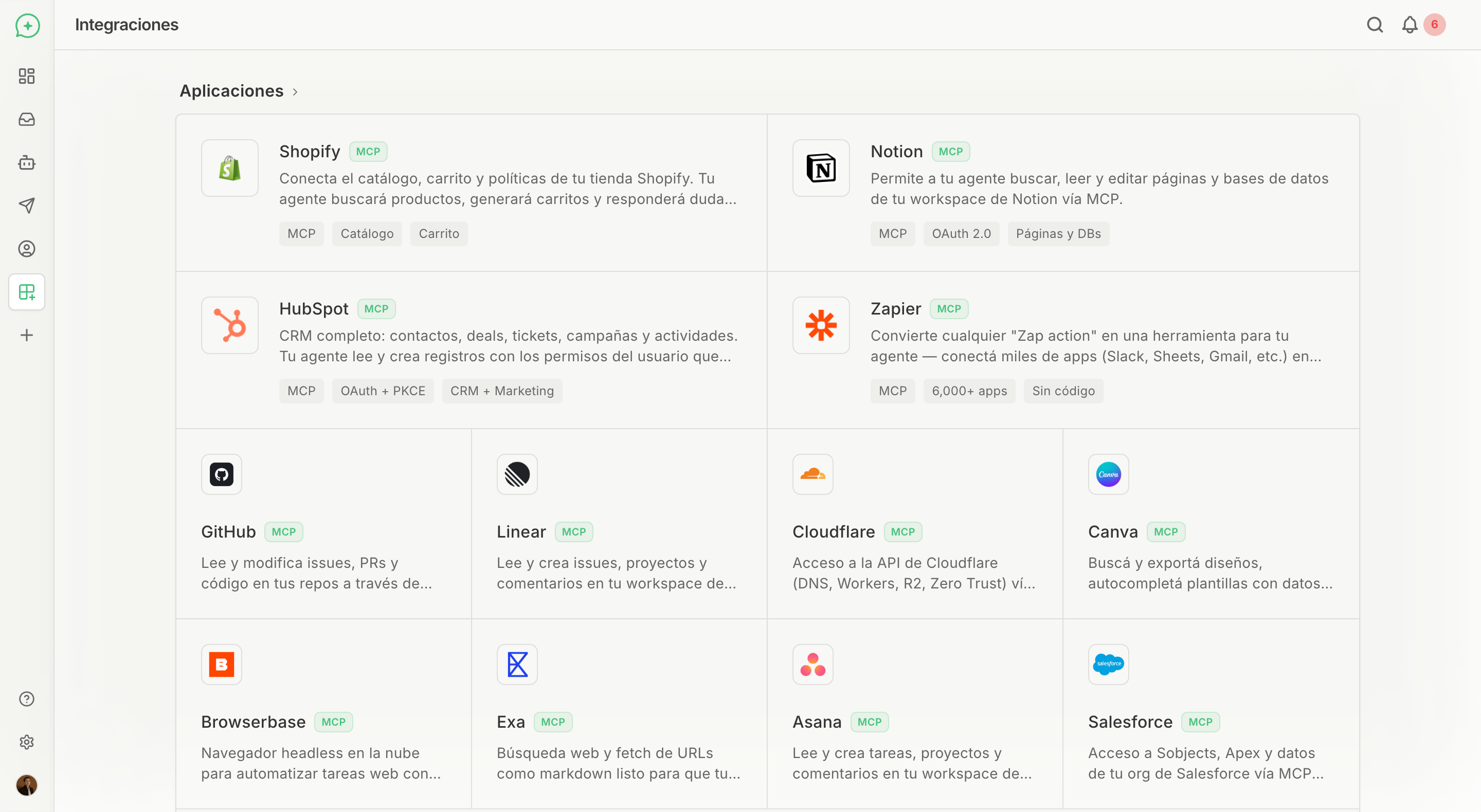Open the Canva integration title
The width and height of the screenshot is (1481, 812).
[1112, 532]
